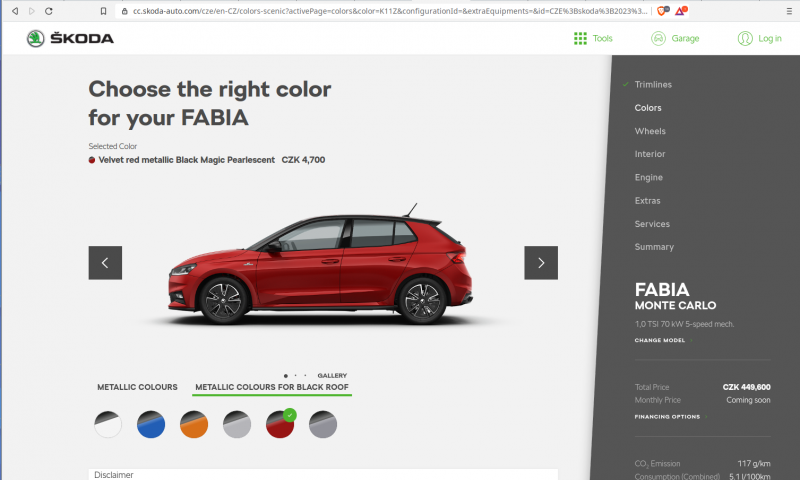The width and height of the screenshot is (800, 480).
Task: Click Disclaimer section header
Action: 323,474
